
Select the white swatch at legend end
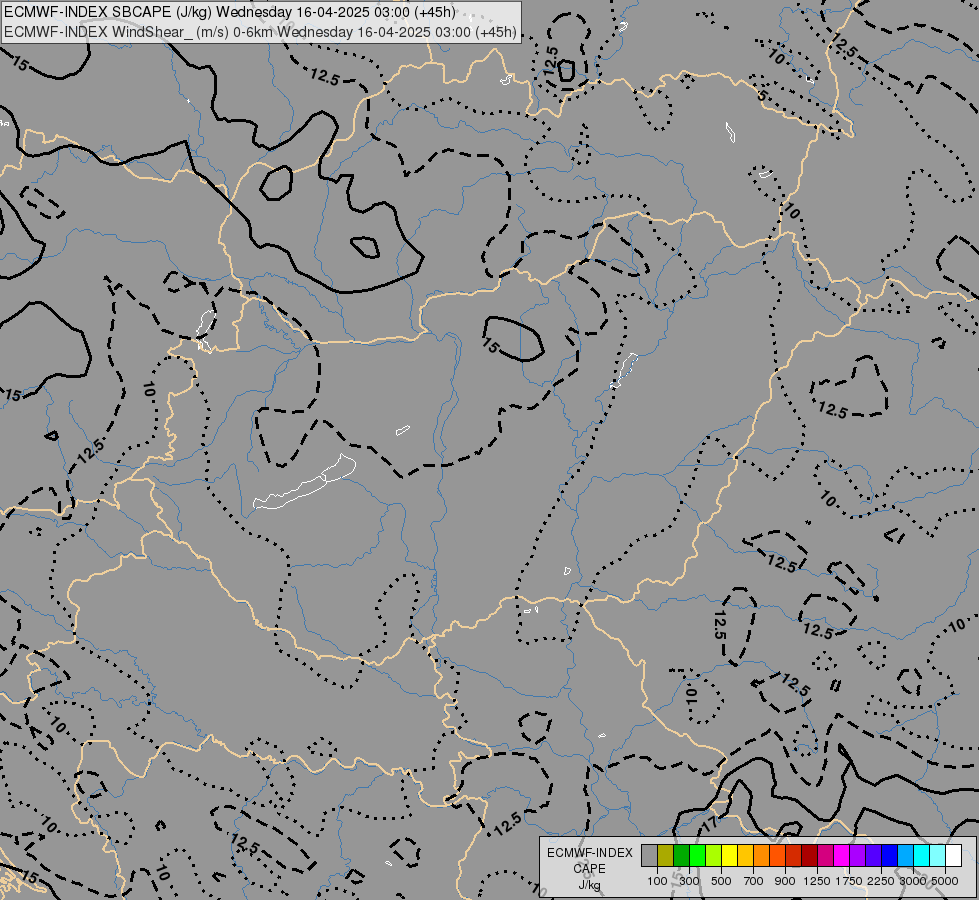[953, 856]
